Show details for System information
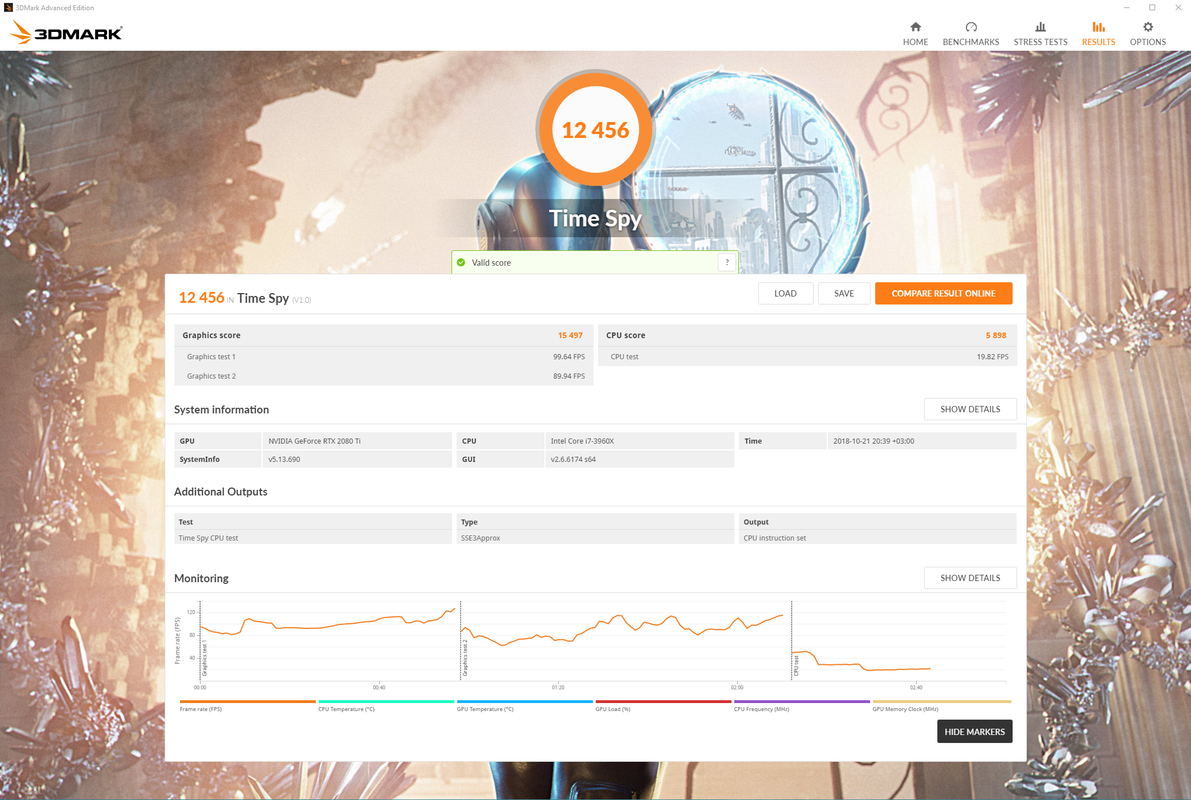The height and width of the screenshot is (800, 1191). (x=970, y=409)
